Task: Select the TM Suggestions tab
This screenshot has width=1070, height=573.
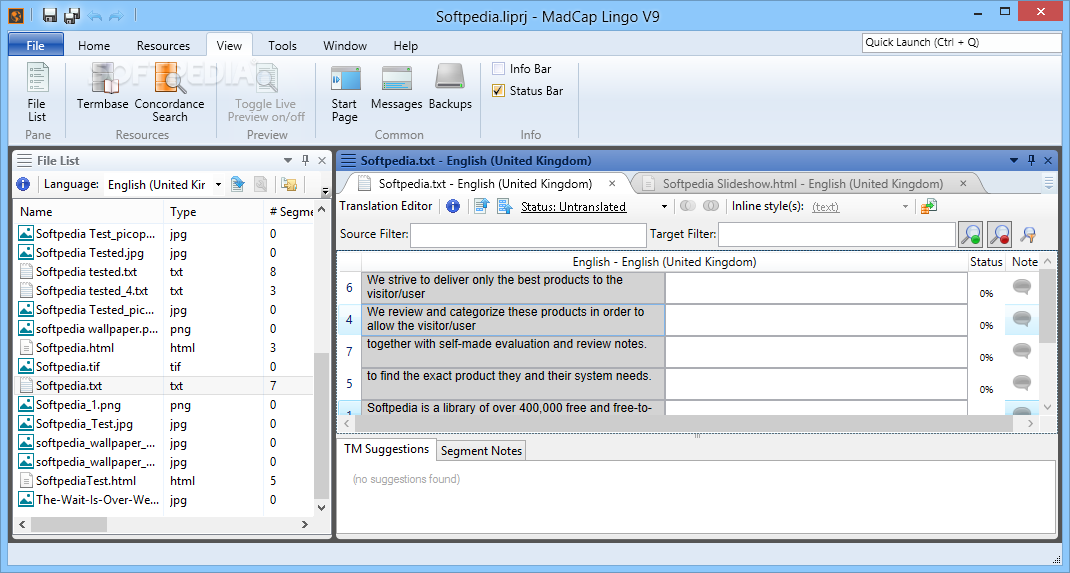Action: (386, 449)
